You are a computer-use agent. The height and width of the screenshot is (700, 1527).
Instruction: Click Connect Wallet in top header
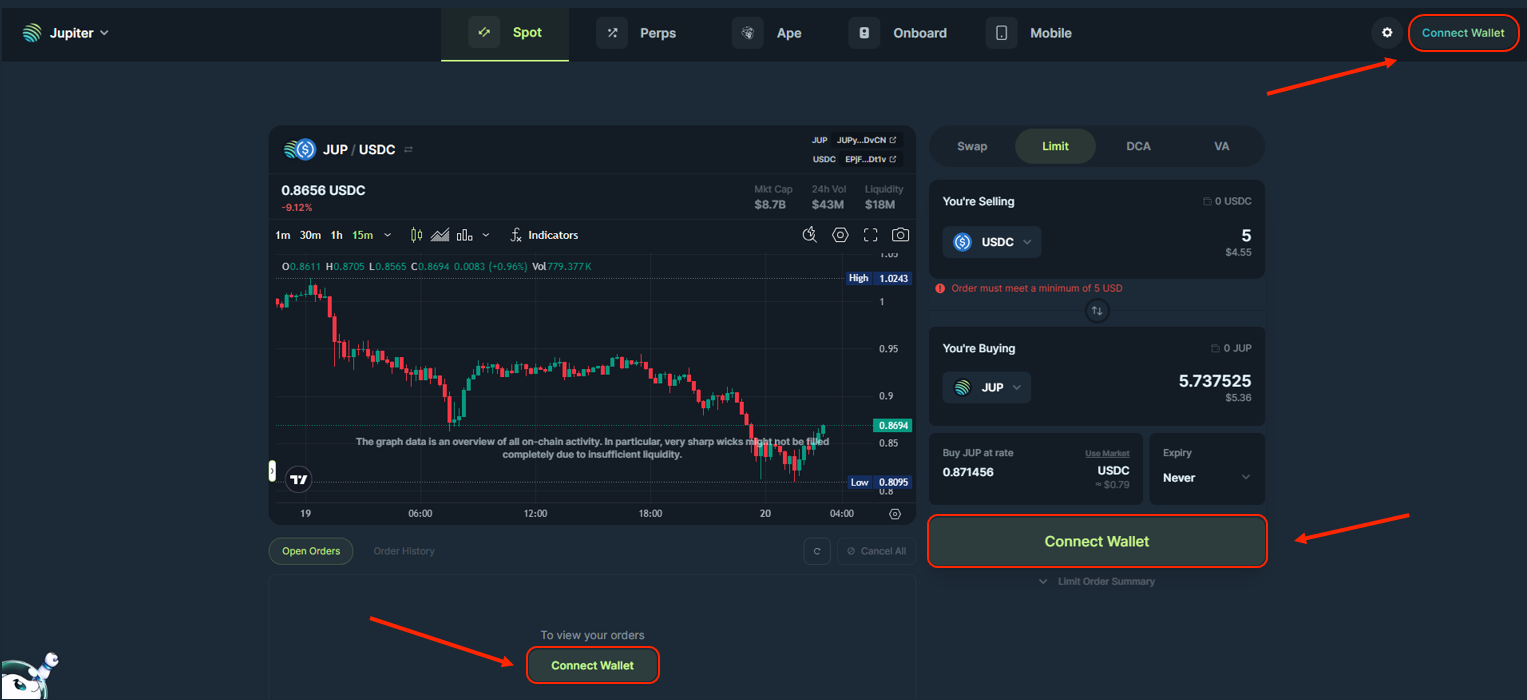click(1463, 33)
